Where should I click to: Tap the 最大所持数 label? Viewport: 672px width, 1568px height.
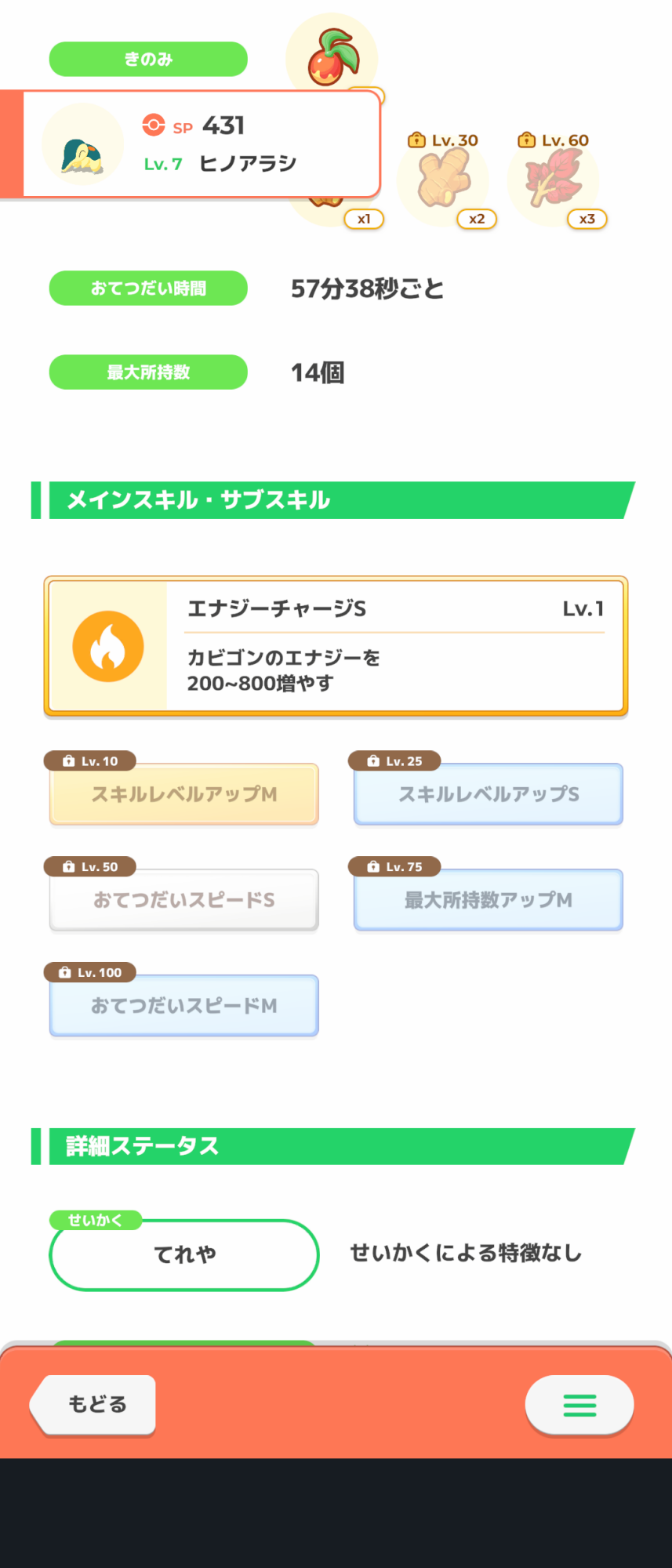148,372
